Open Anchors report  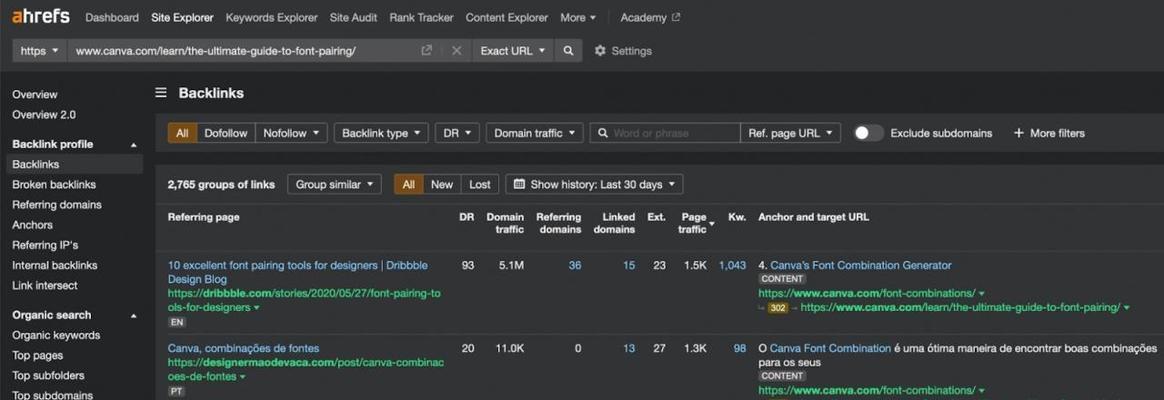[x=33, y=224]
